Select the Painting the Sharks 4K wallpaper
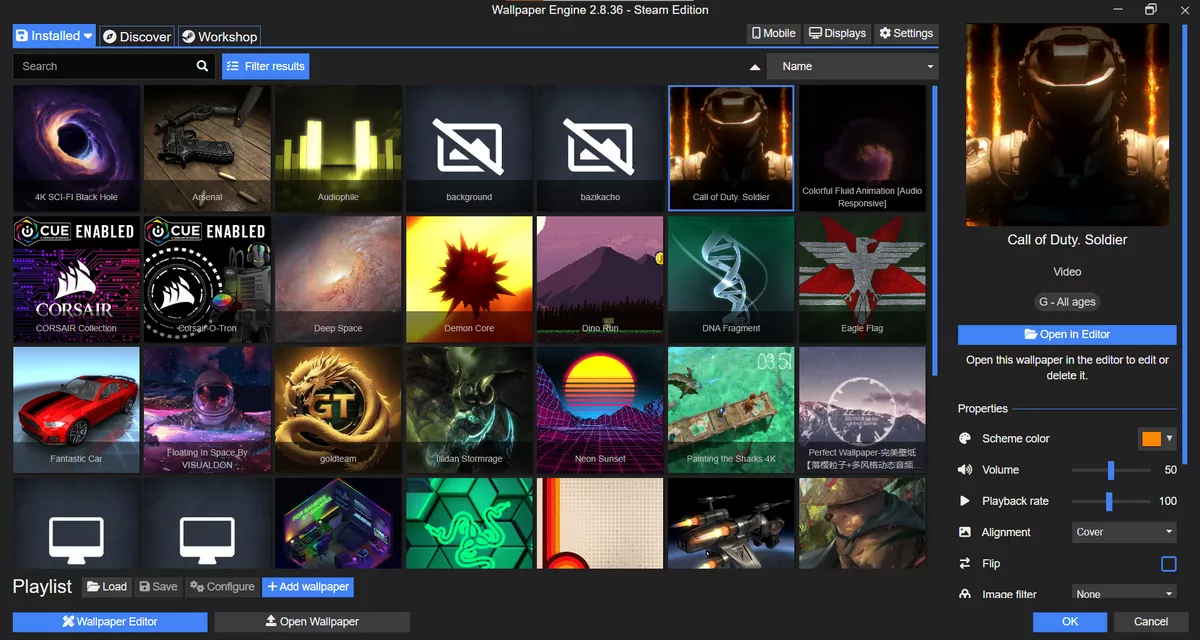1200x640 pixels. 731,410
